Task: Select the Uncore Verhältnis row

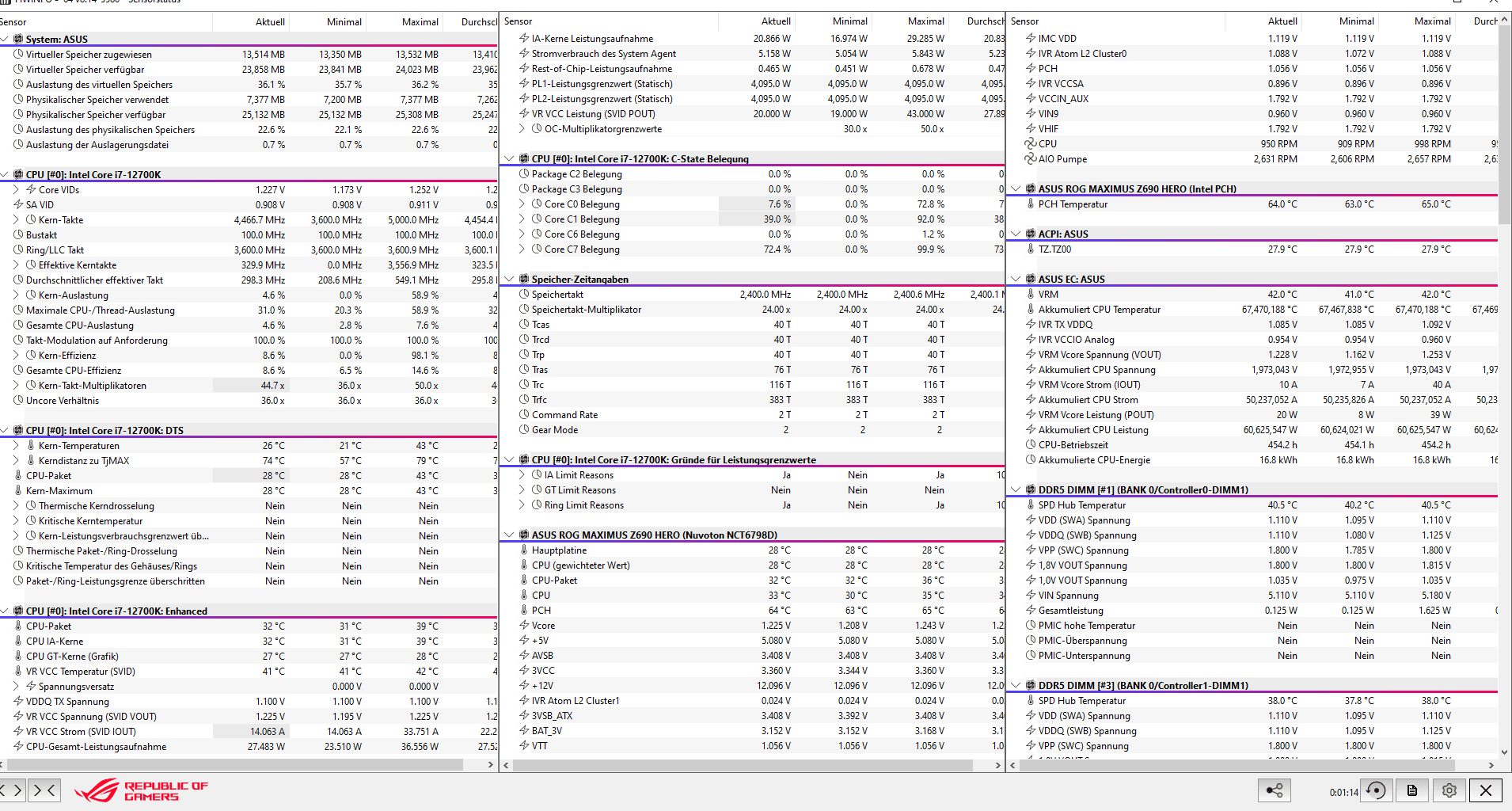Action: (x=249, y=400)
